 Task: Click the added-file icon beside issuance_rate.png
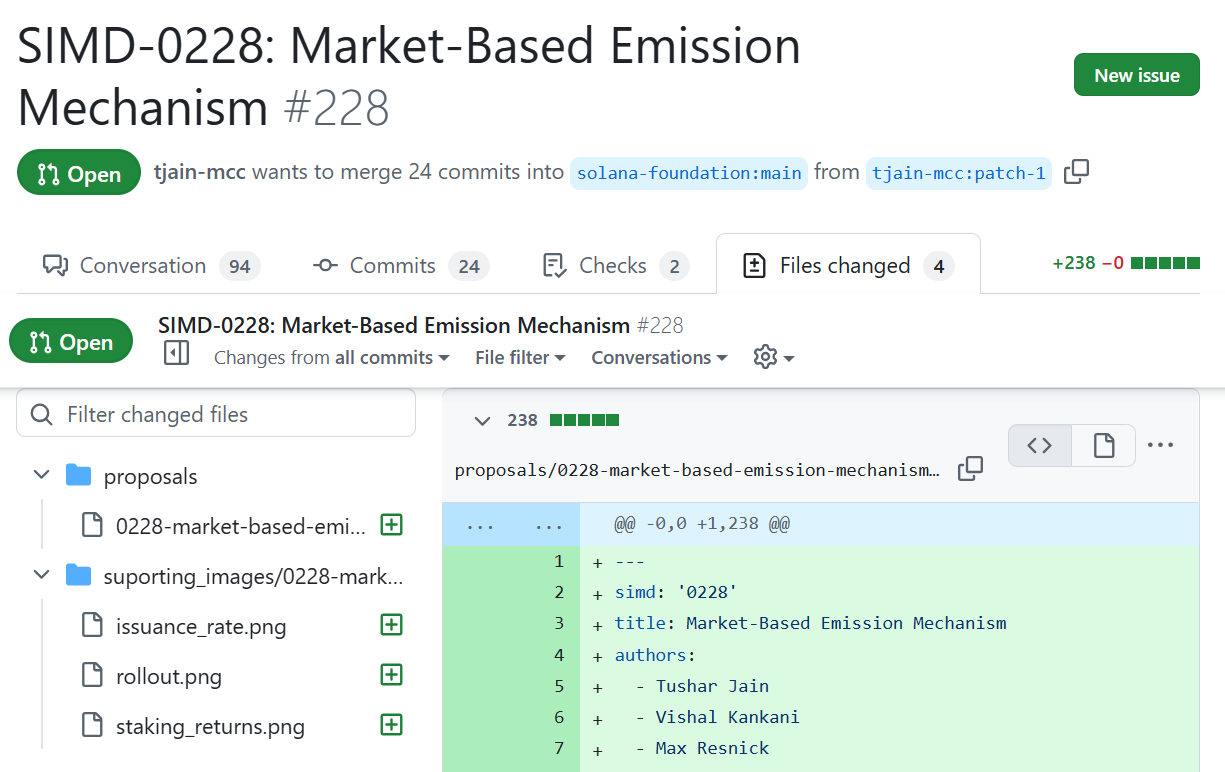click(x=391, y=625)
